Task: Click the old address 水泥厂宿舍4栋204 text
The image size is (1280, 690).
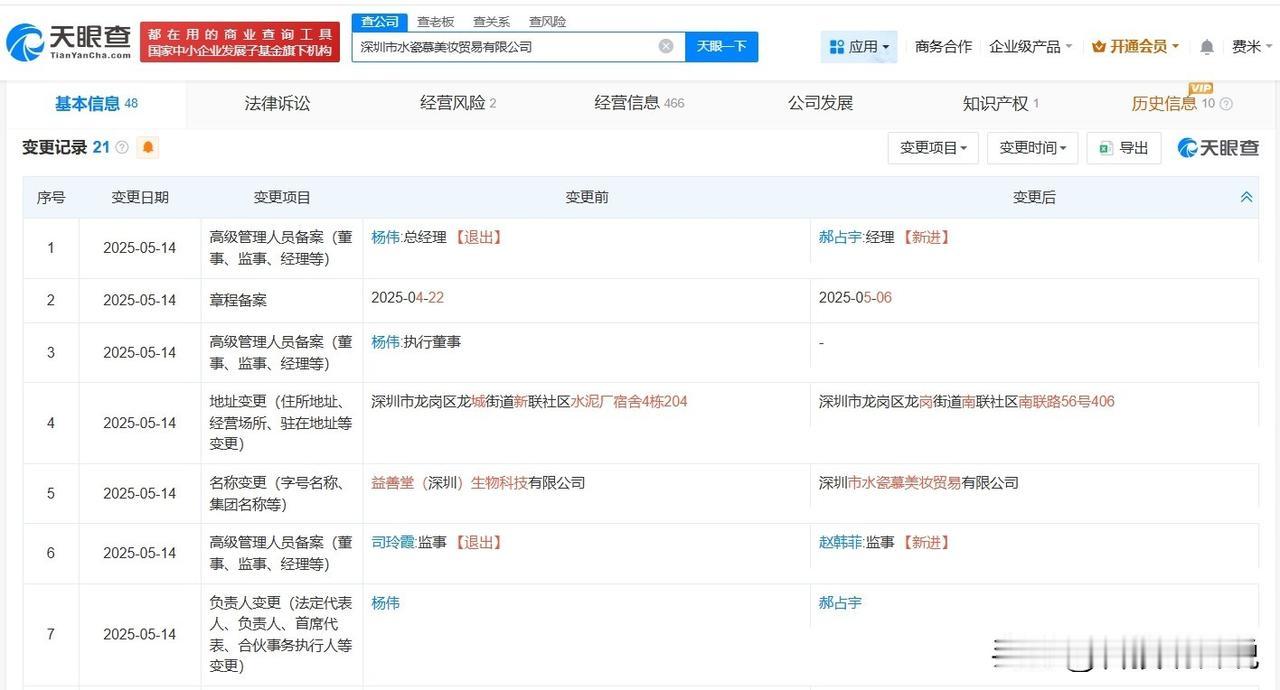Action: 629,402
